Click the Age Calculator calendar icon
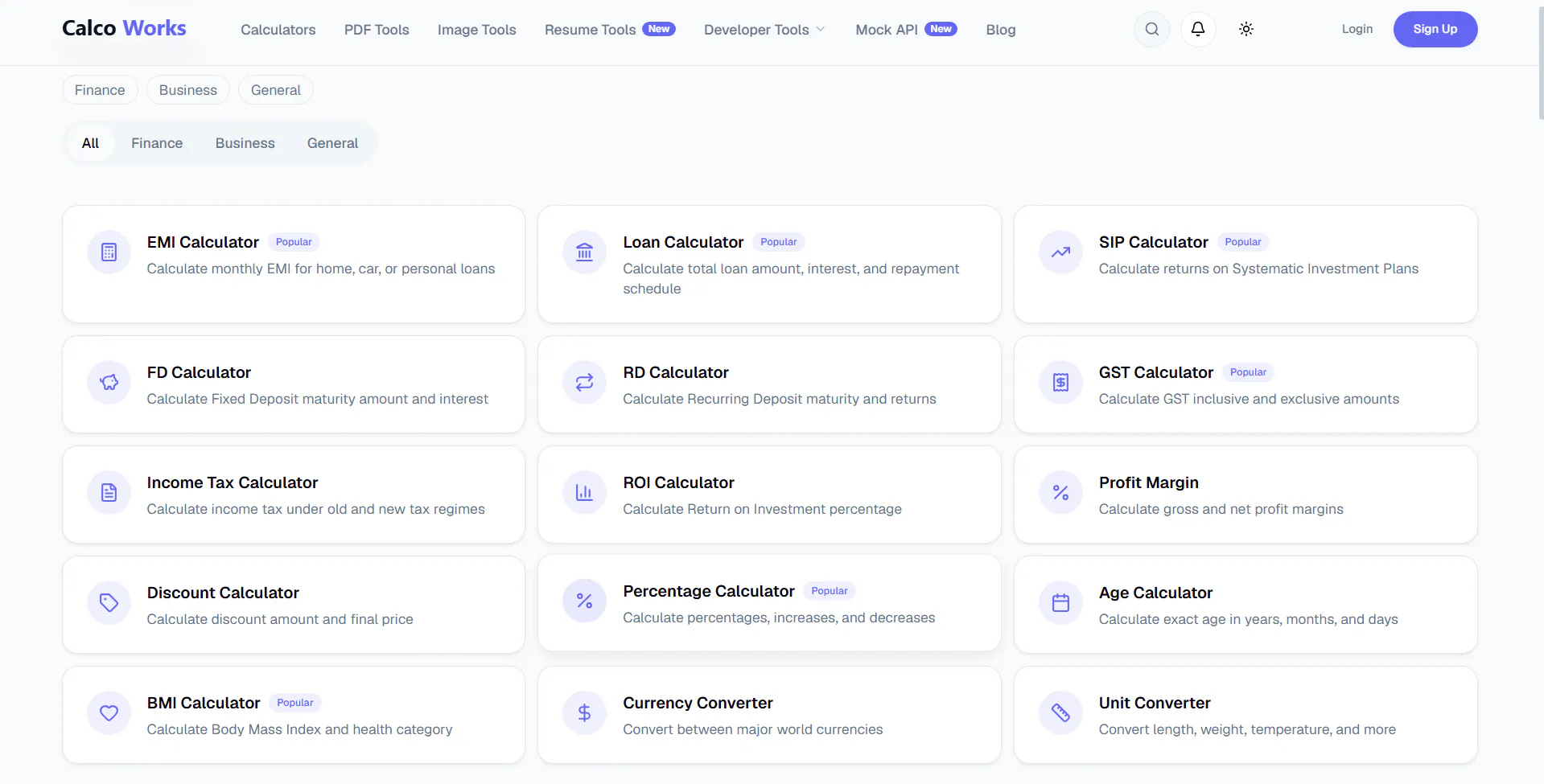1544x784 pixels. click(1061, 603)
